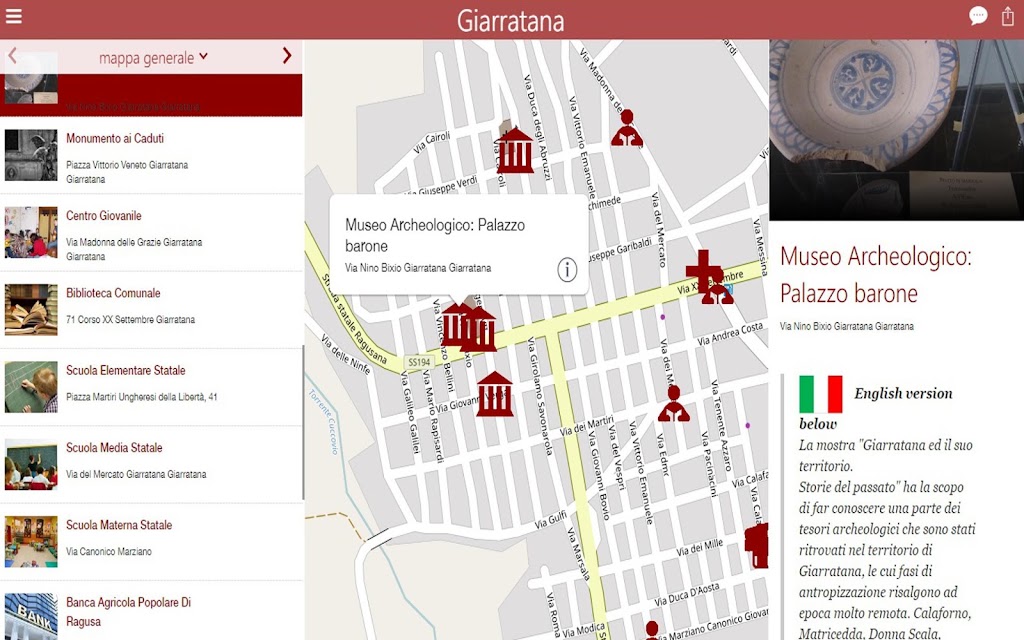Select the red cross church marker

pyautogui.click(x=703, y=266)
